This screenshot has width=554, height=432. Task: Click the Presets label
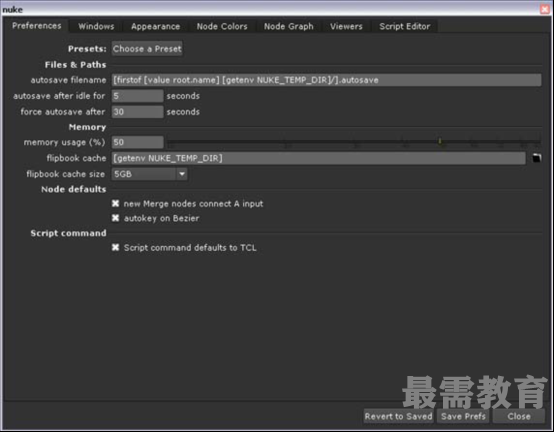pyautogui.click(x=87, y=49)
